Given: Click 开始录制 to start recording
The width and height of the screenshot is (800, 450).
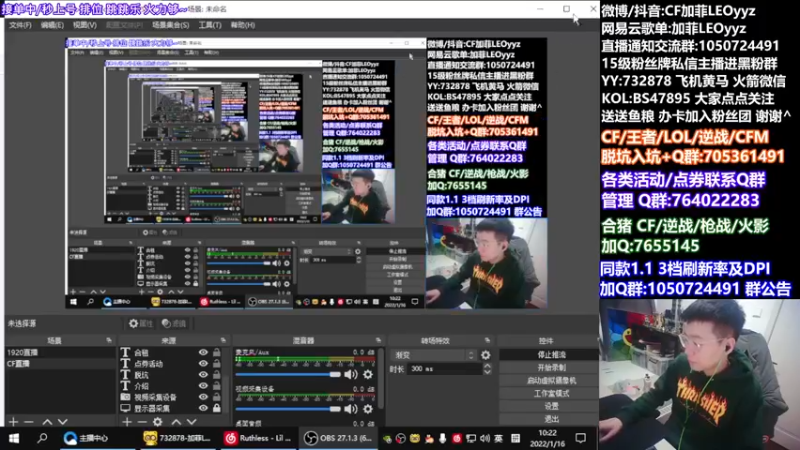Looking at the screenshot, I should (551, 367).
